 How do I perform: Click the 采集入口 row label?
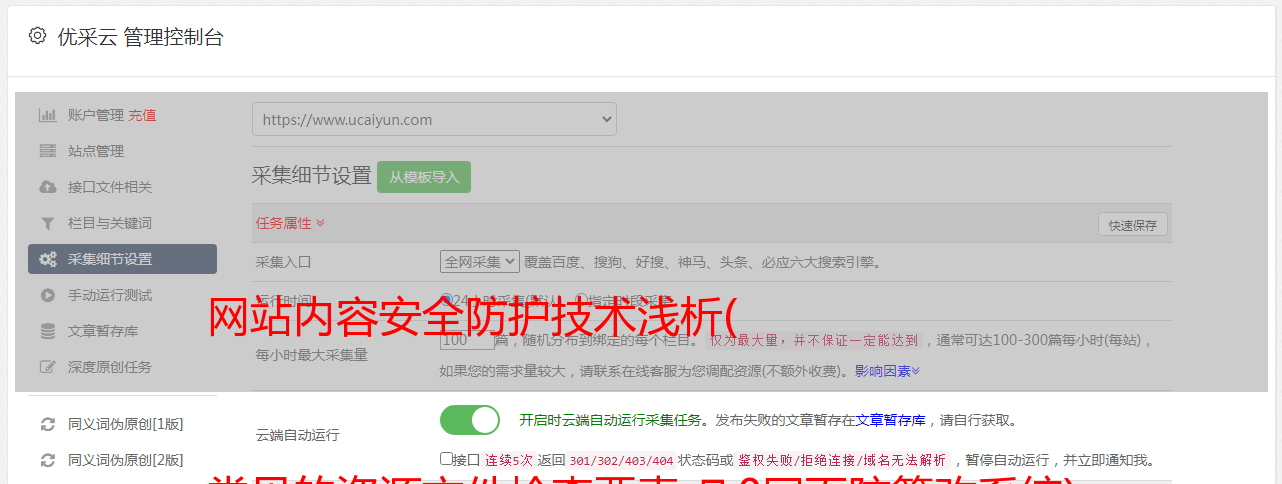tap(284, 262)
